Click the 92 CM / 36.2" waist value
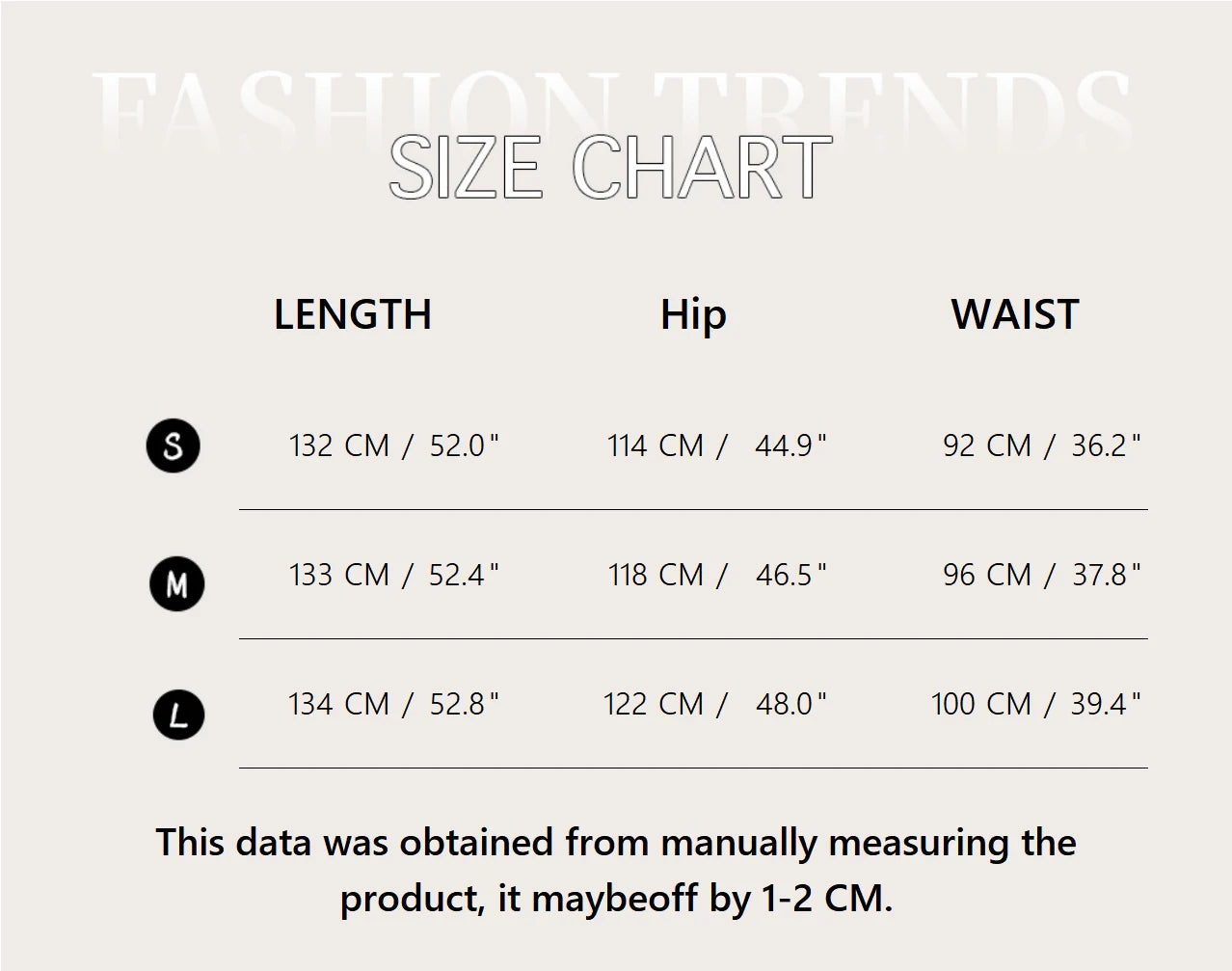 click(1041, 445)
